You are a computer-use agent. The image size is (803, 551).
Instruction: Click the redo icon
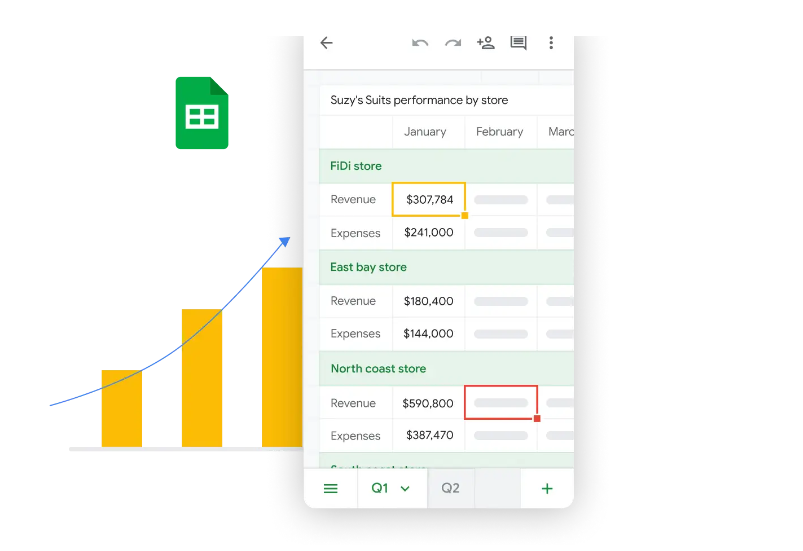click(453, 43)
